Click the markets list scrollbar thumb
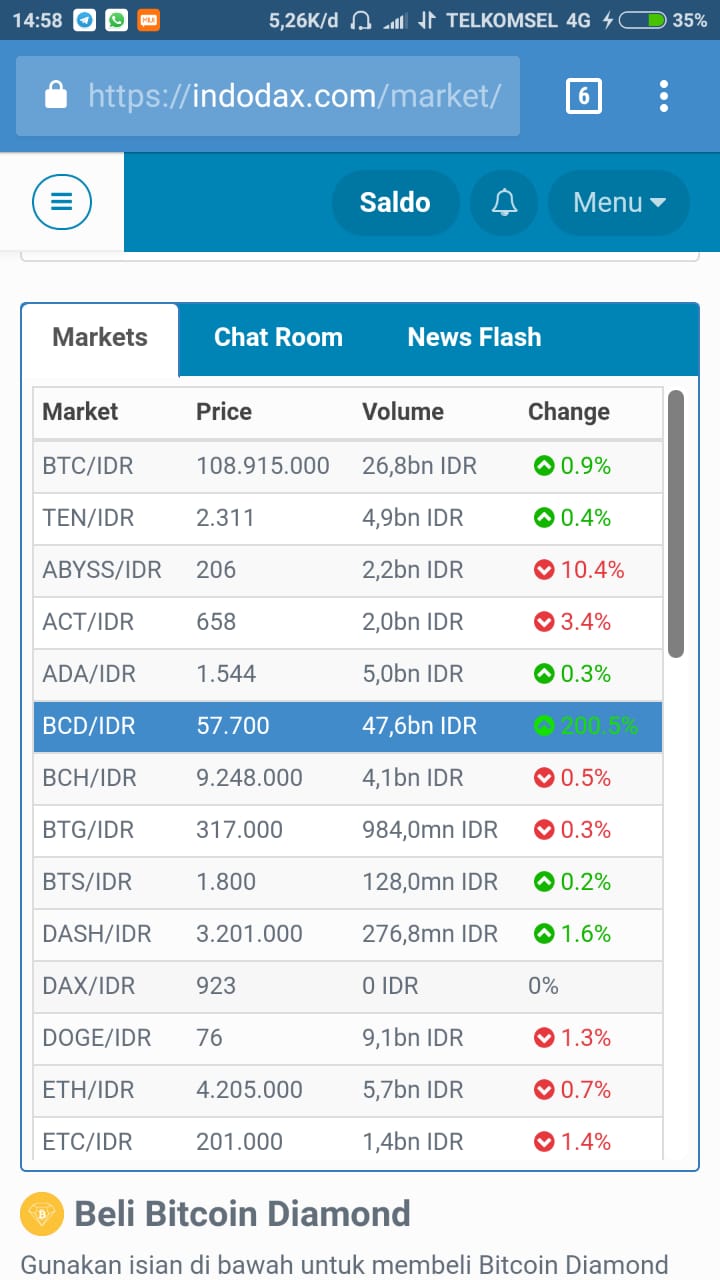This screenshot has height=1280, width=720. 676,523
